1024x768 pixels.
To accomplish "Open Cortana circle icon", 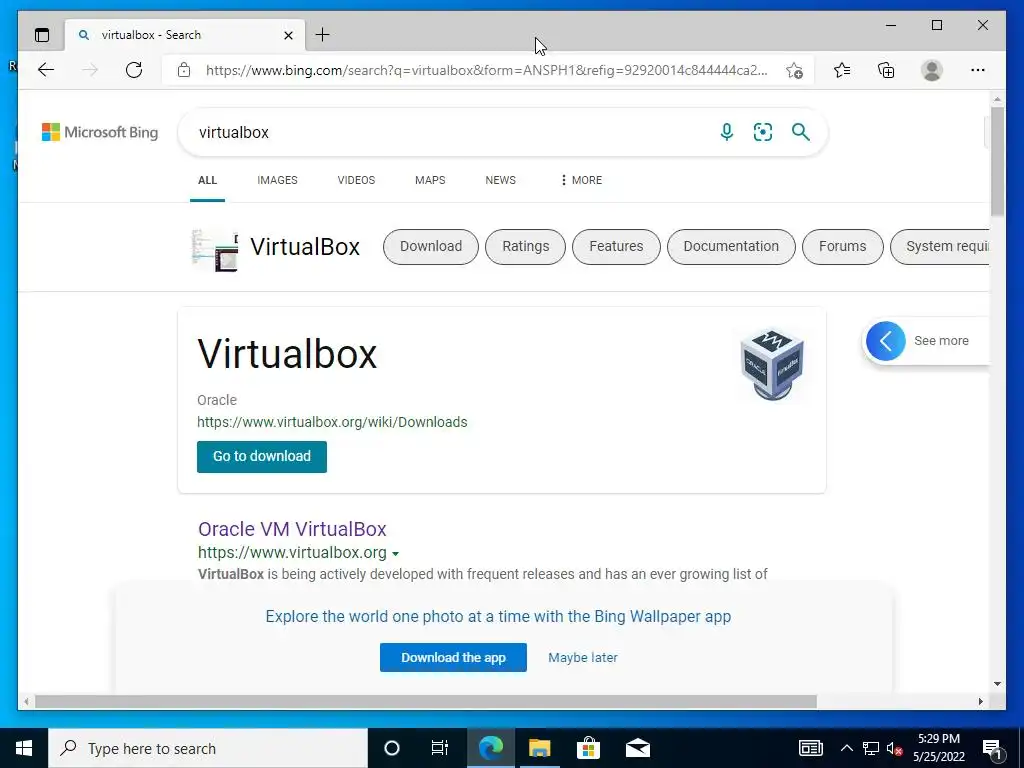I will click(x=391, y=748).
